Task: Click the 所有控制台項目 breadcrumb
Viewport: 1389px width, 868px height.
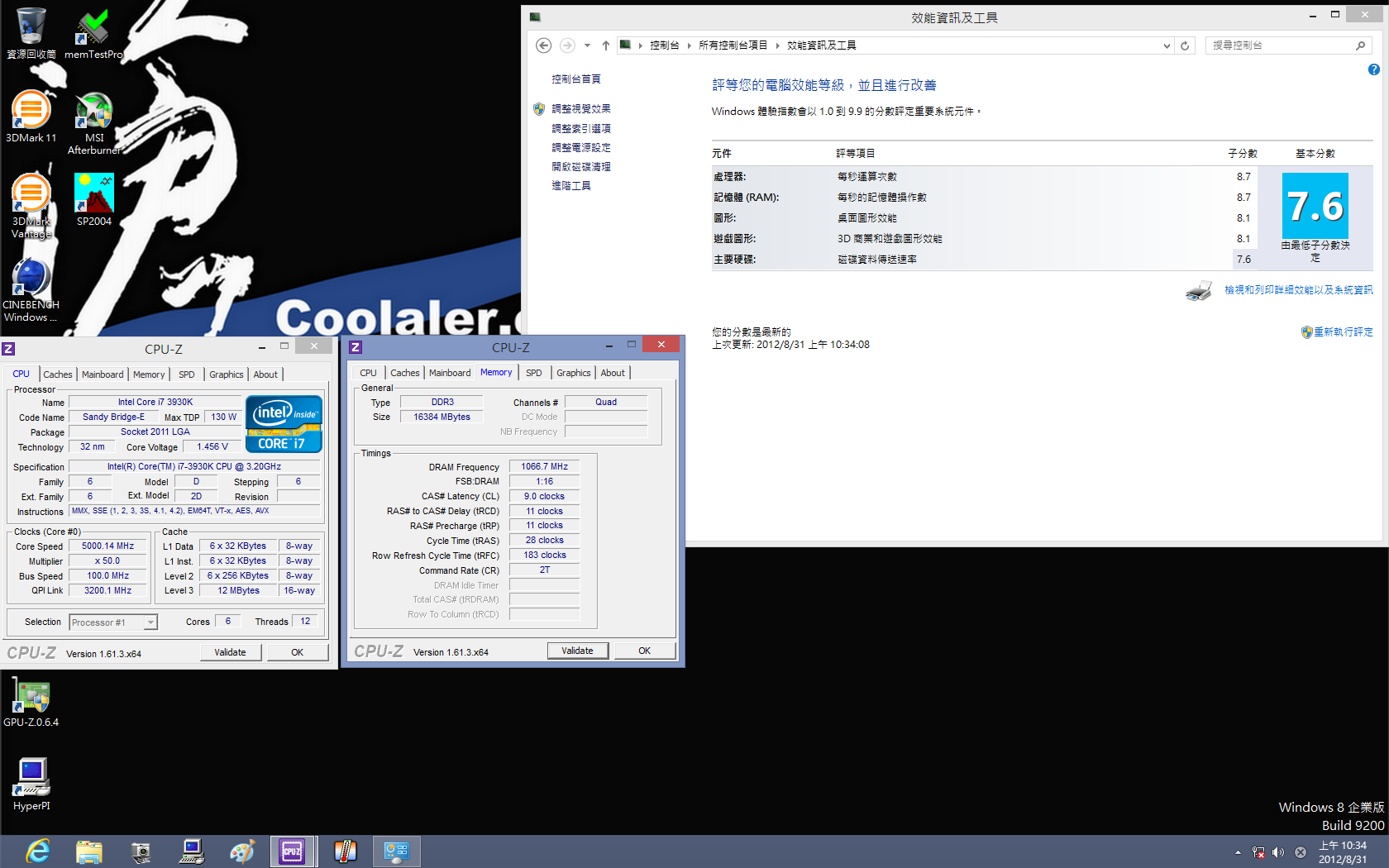Action: [733, 45]
